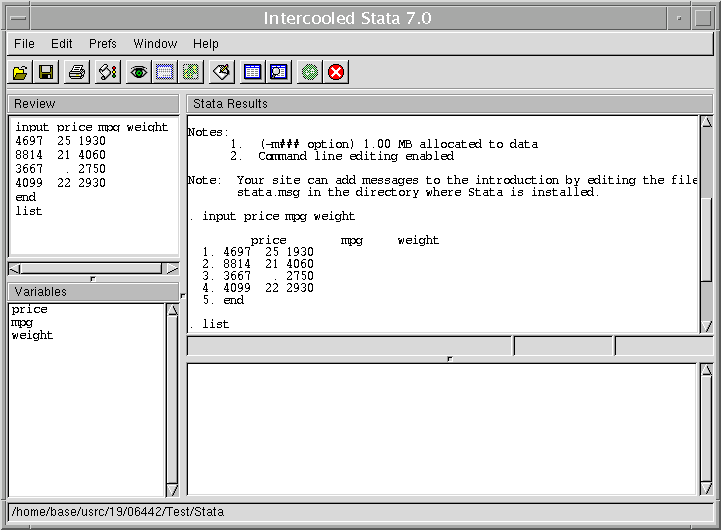The width and height of the screenshot is (721, 530).
Task: Launch the Data Editor icon
Action: 253,72
